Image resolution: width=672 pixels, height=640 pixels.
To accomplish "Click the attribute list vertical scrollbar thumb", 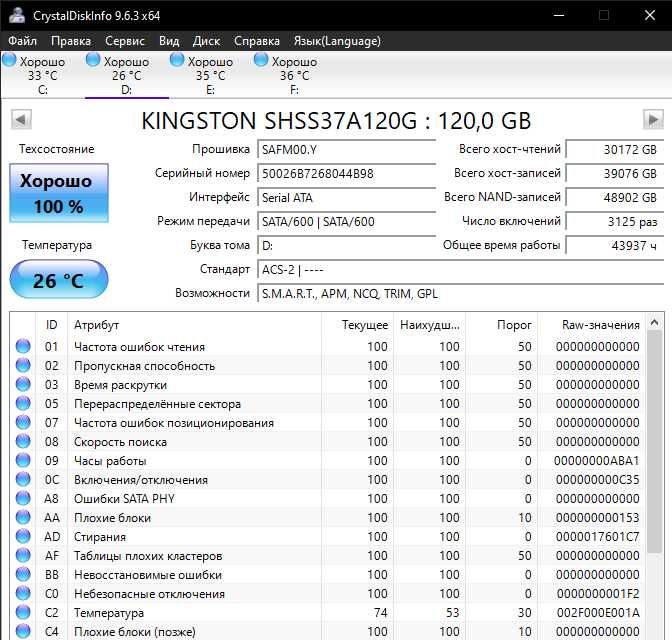I will [654, 442].
